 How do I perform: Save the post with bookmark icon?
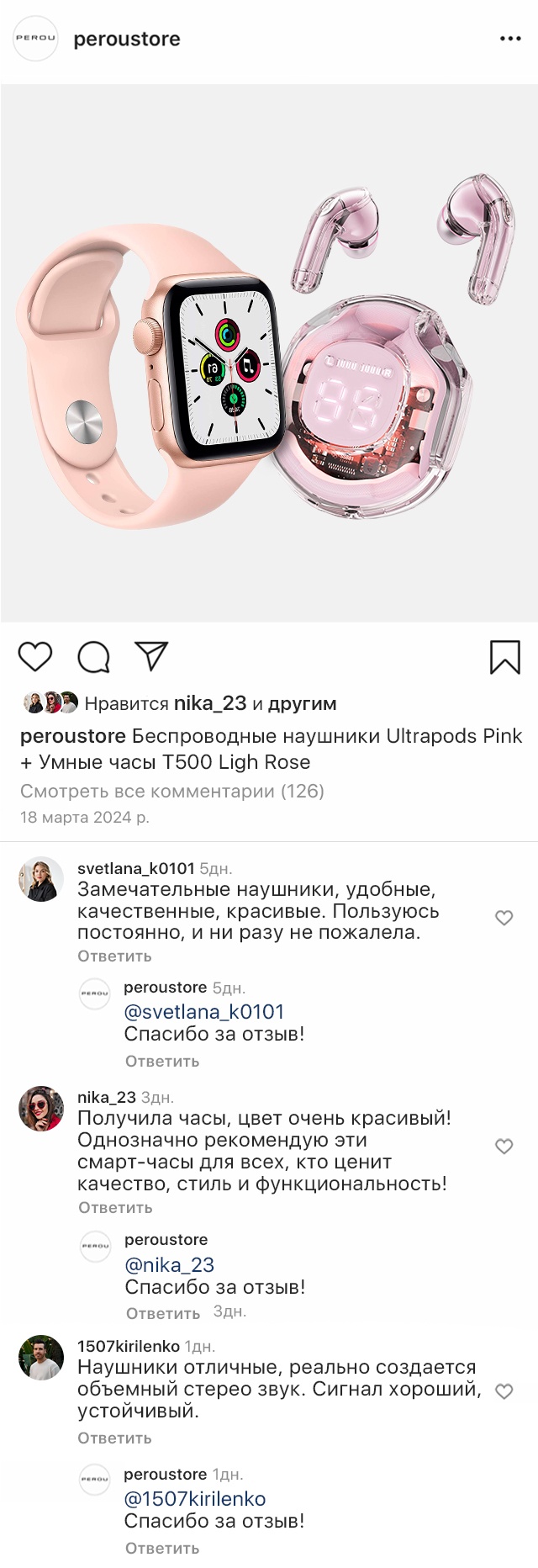(x=505, y=657)
